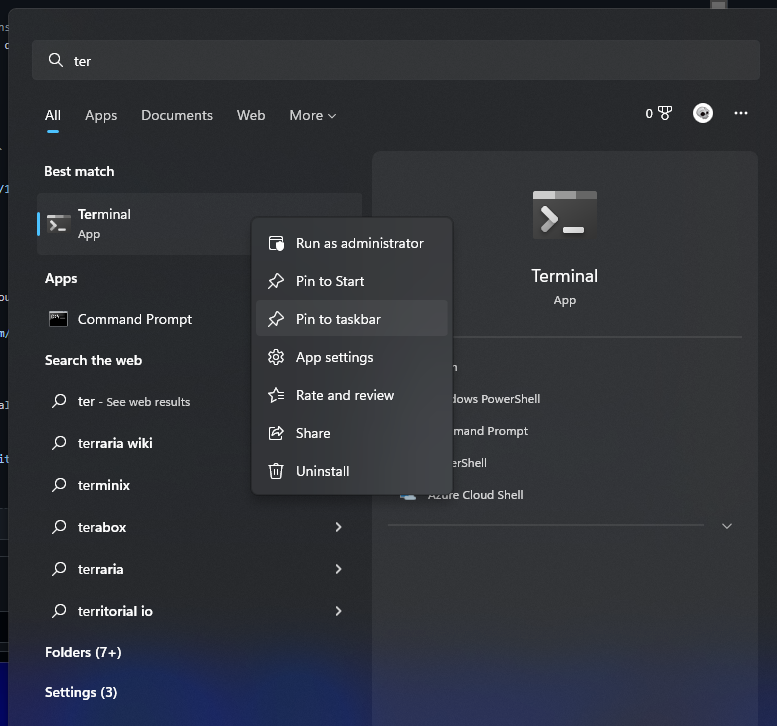
Task: Choose Rate and review
Action: (x=352, y=395)
